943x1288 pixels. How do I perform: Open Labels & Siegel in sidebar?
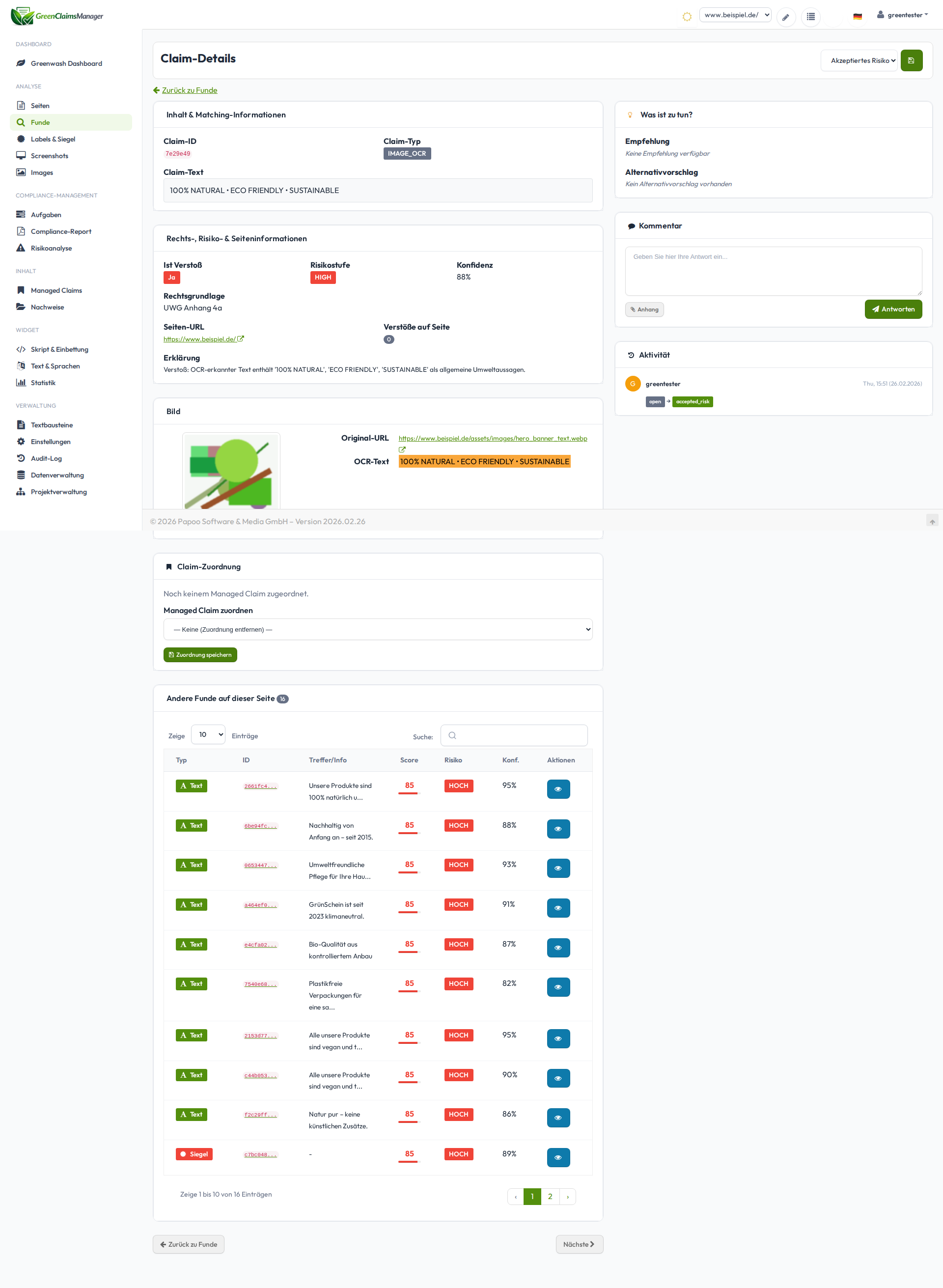point(53,139)
